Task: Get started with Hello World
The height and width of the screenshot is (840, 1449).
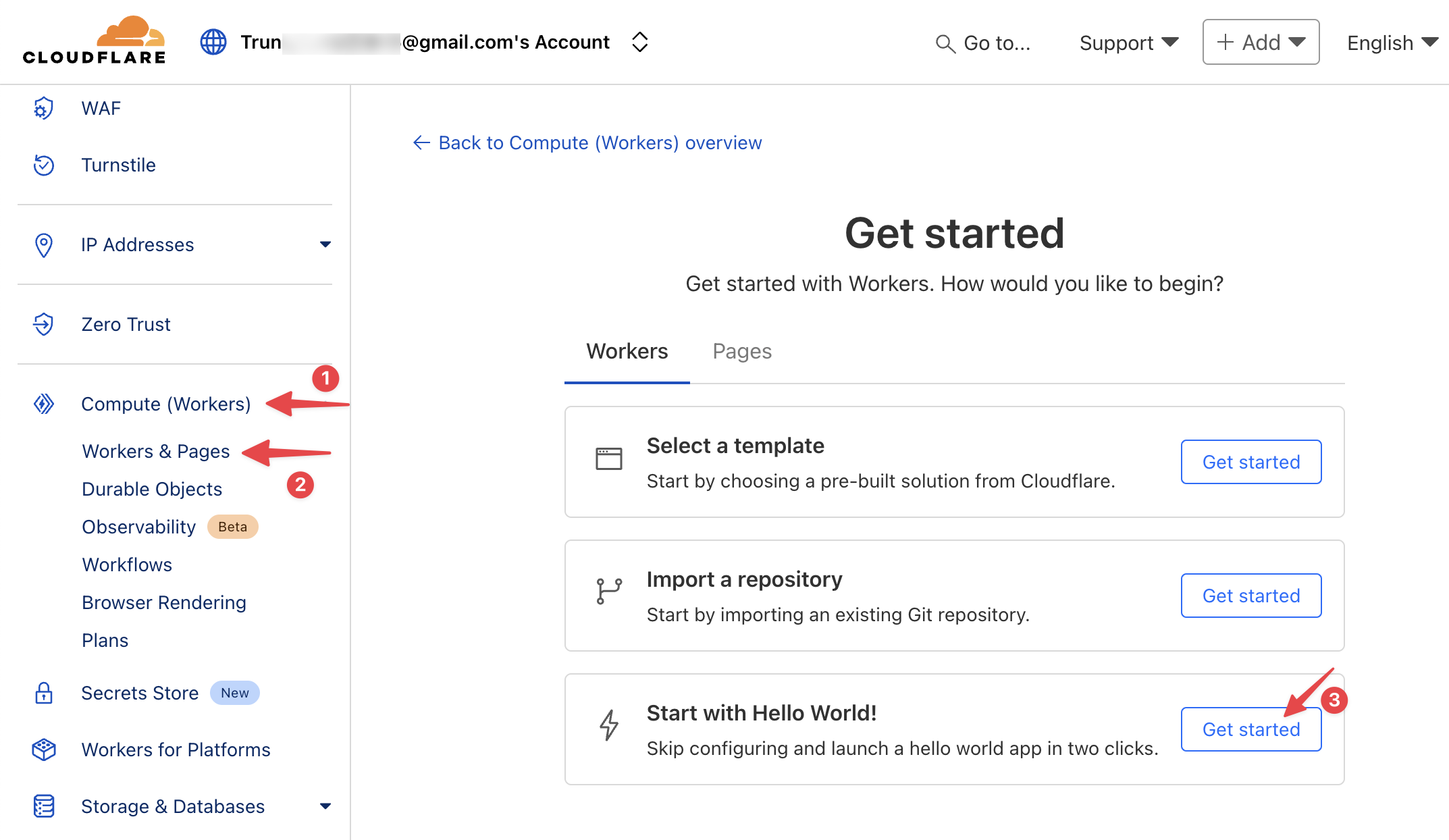Action: tap(1251, 729)
